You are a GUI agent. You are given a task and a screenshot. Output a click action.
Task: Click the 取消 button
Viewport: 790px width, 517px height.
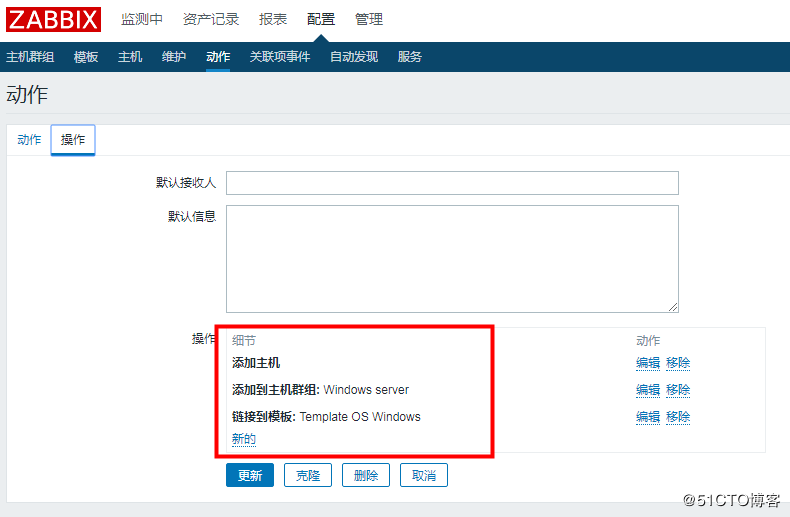(424, 475)
